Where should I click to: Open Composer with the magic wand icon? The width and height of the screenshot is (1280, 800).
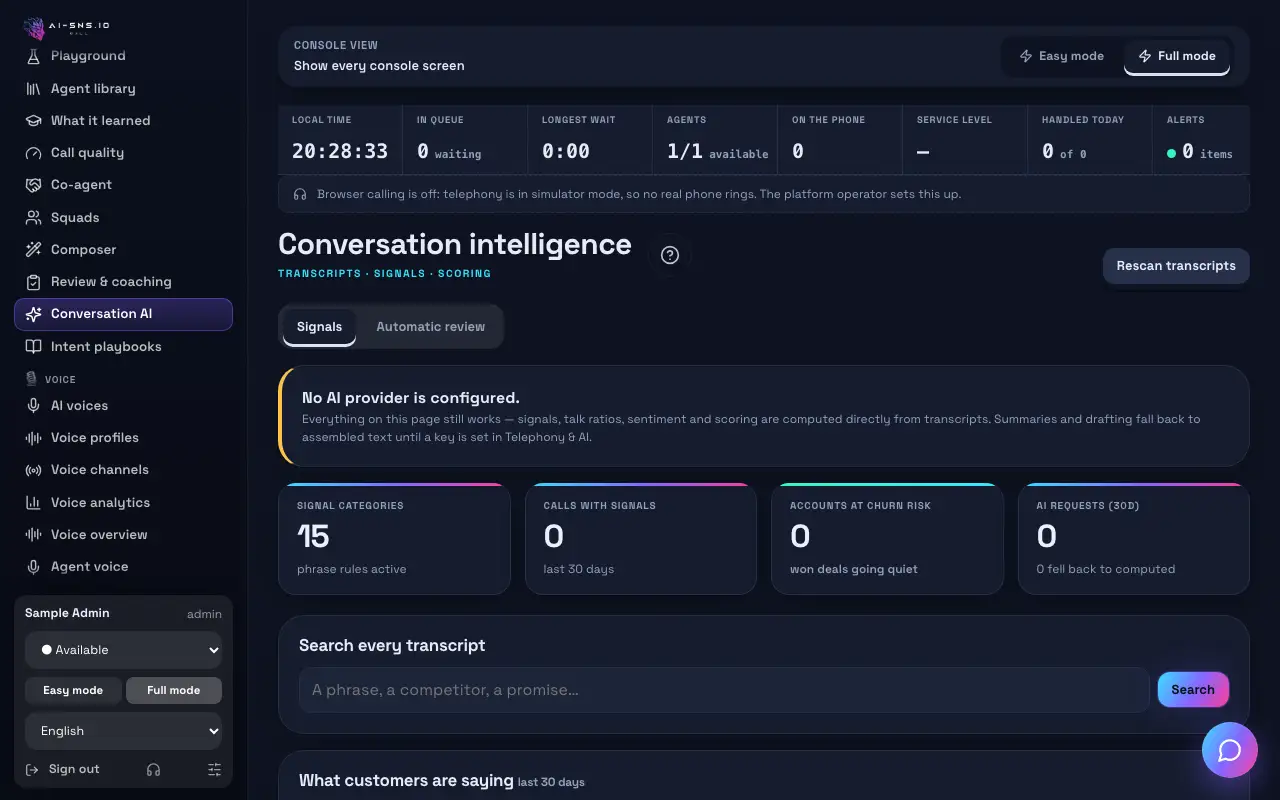coord(33,249)
